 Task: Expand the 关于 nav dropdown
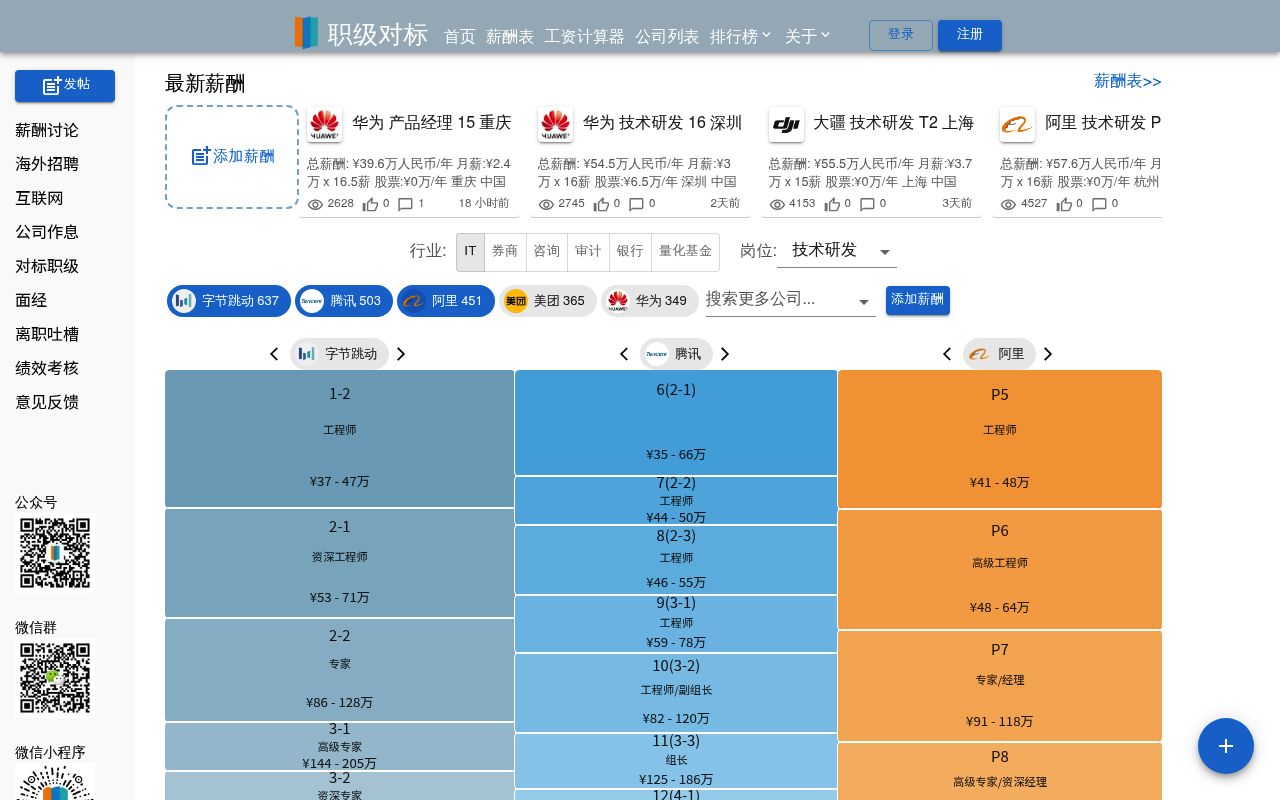pyautogui.click(x=808, y=36)
